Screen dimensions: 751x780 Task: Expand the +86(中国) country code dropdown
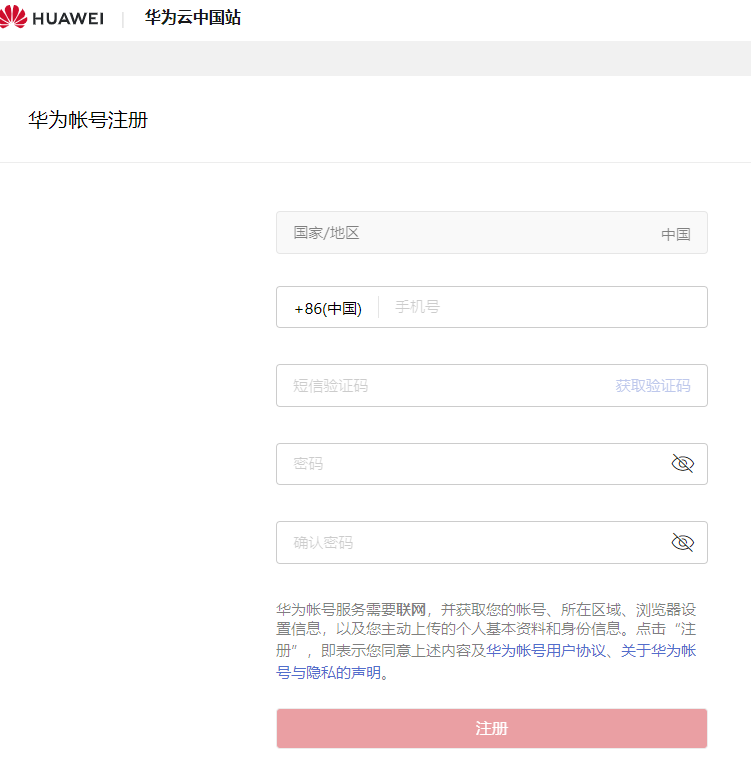point(328,308)
